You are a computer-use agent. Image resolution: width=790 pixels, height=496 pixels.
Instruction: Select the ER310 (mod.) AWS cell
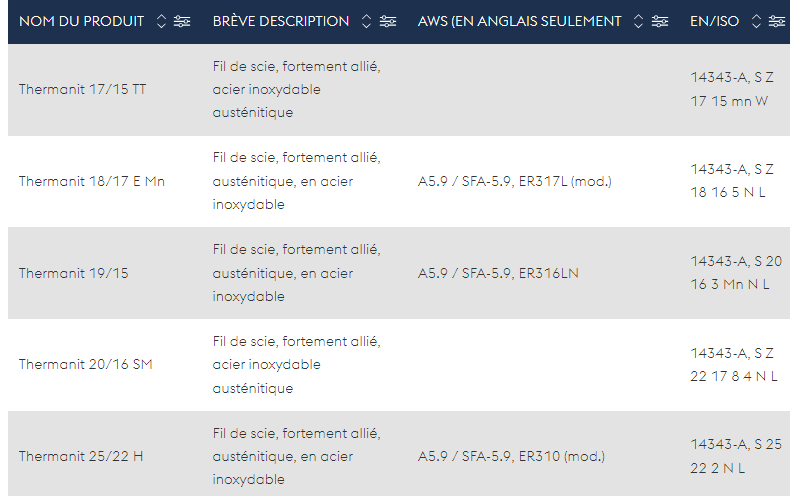click(511, 456)
